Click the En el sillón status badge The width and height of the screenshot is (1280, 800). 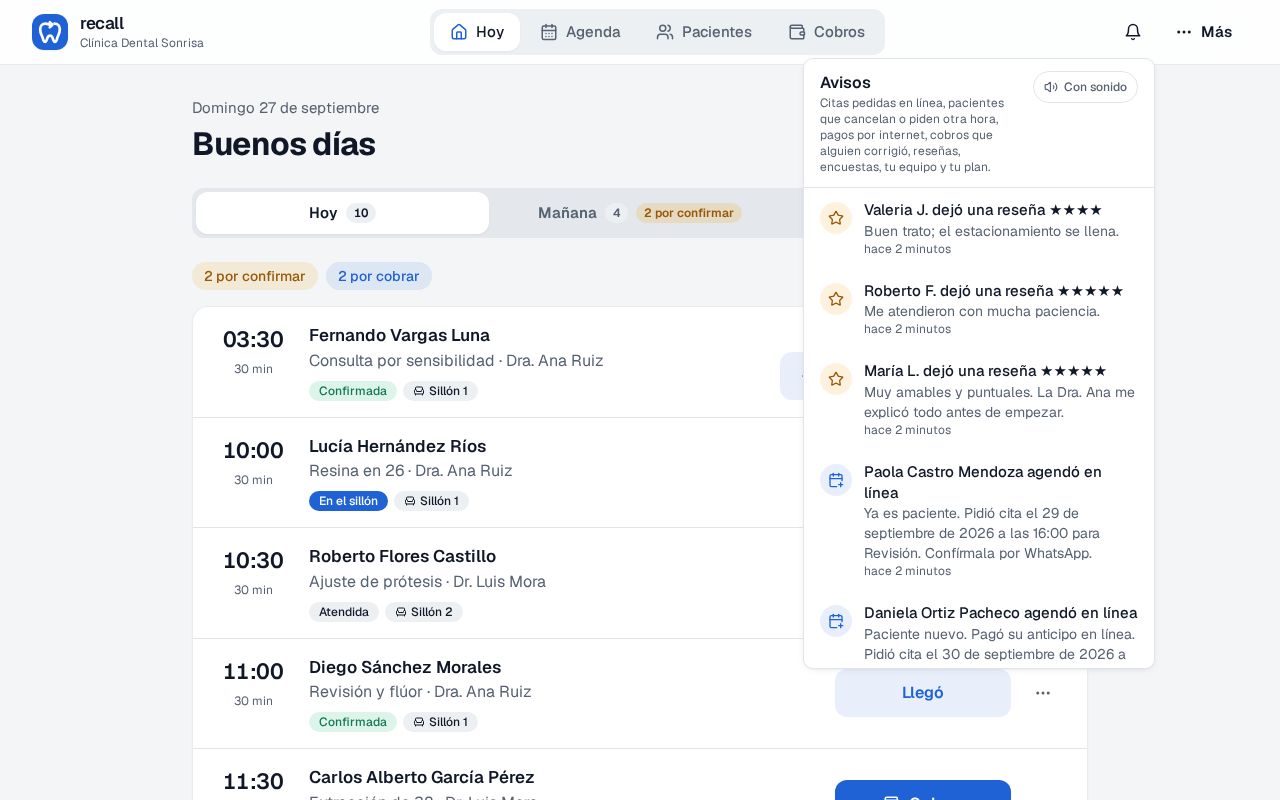348,501
